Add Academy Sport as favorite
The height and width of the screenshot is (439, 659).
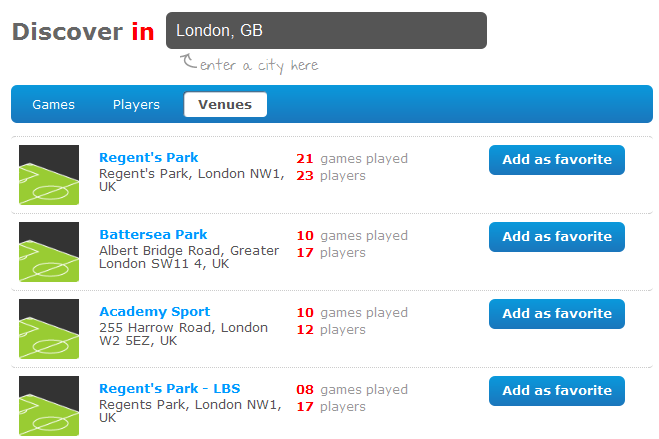tap(556, 313)
